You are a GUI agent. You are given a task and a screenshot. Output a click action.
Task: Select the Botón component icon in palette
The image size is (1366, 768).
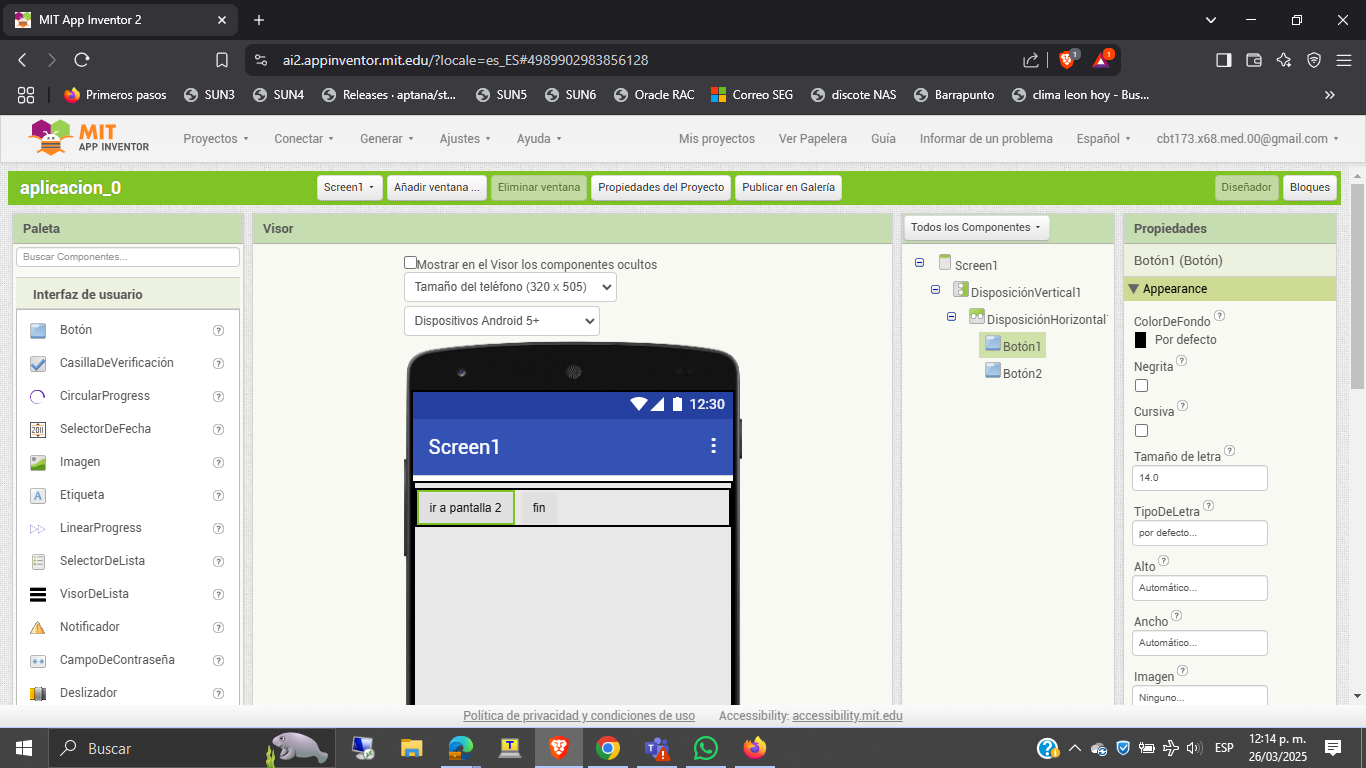[38, 330]
